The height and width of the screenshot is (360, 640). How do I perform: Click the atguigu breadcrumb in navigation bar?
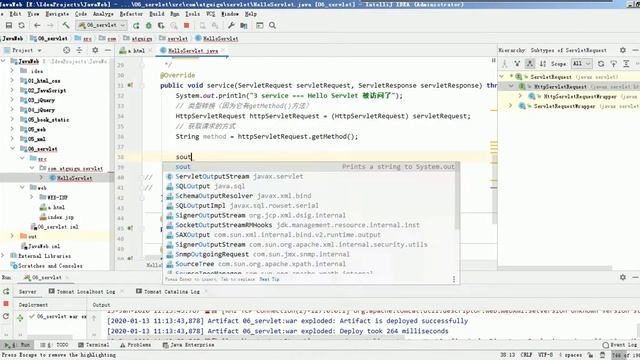click(x=142, y=38)
